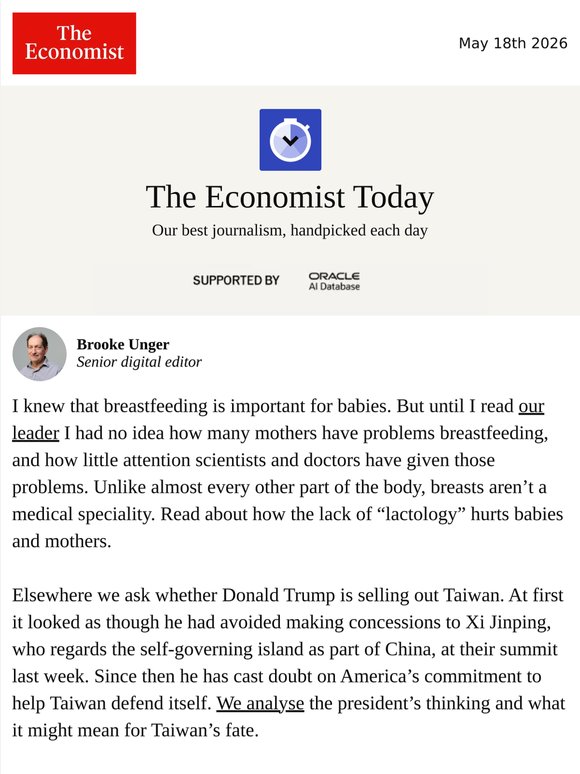Open the "We analyse" link
The height and width of the screenshot is (774, 580).
(x=260, y=703)
